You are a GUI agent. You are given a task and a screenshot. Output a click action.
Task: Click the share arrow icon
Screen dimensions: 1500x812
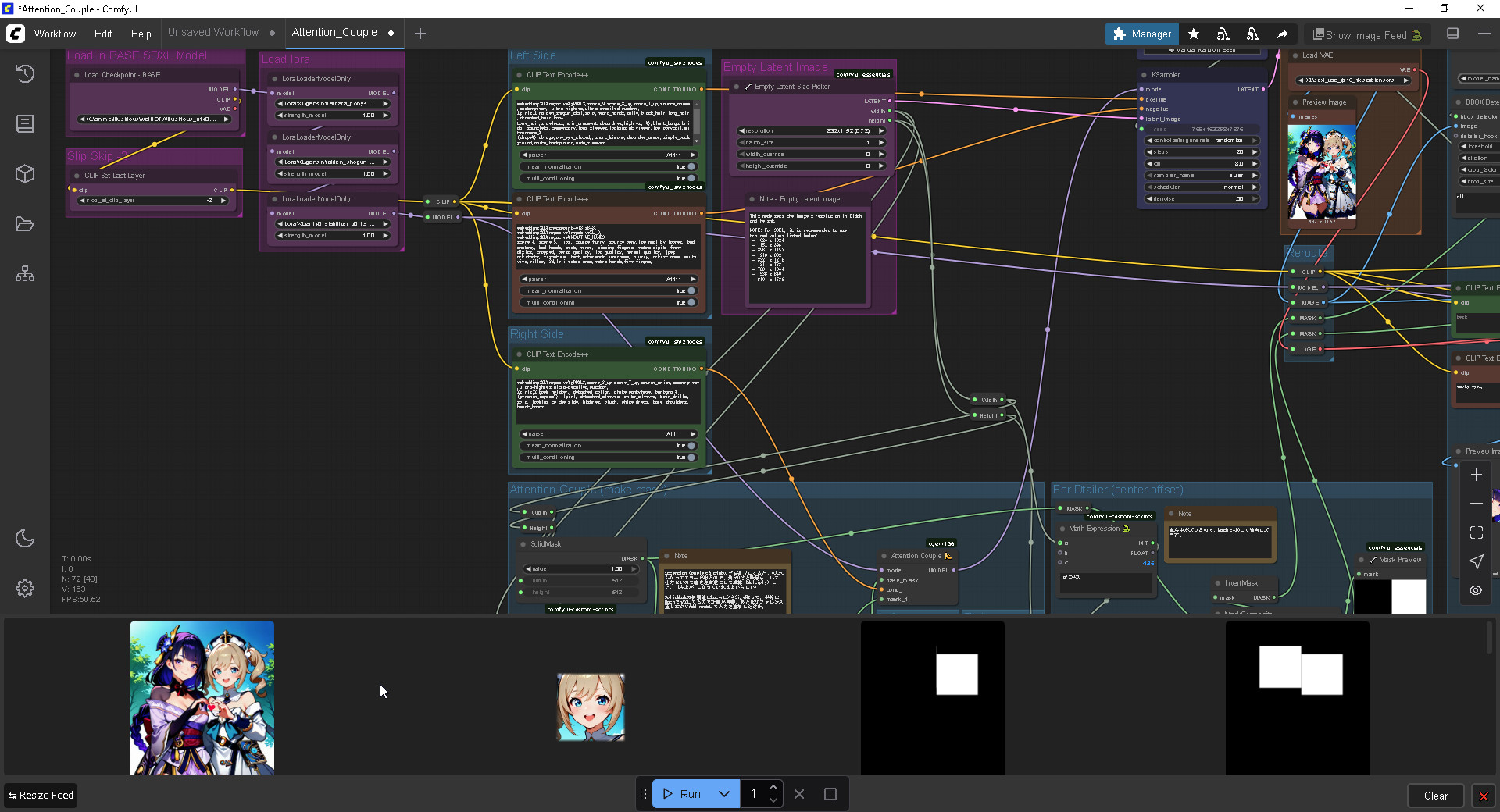pos(1283,34)
